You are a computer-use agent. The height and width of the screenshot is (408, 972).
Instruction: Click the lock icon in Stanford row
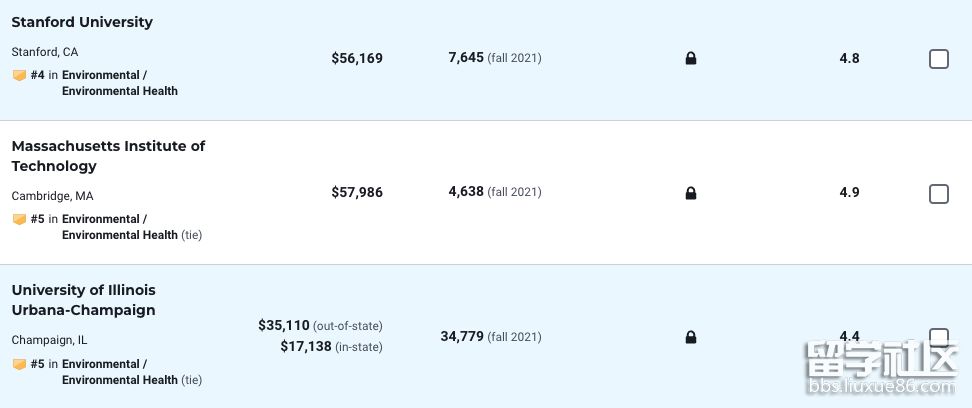pos(691,59)
